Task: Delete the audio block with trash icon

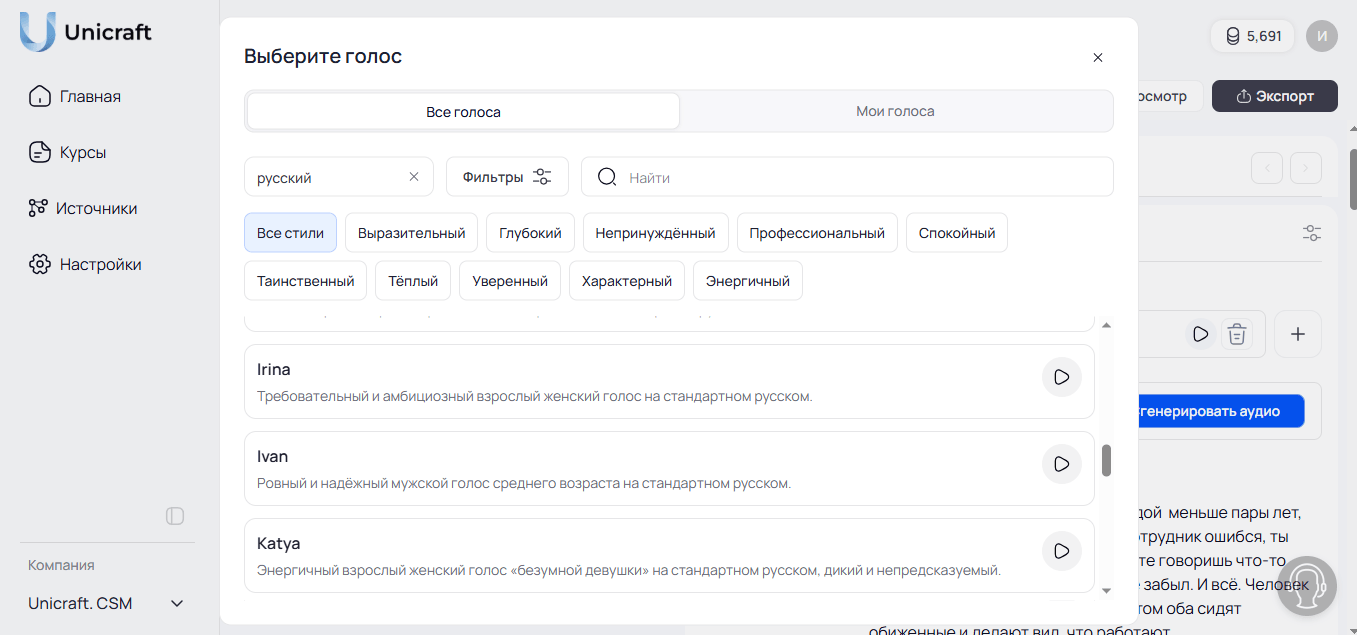Action: 1237,334
